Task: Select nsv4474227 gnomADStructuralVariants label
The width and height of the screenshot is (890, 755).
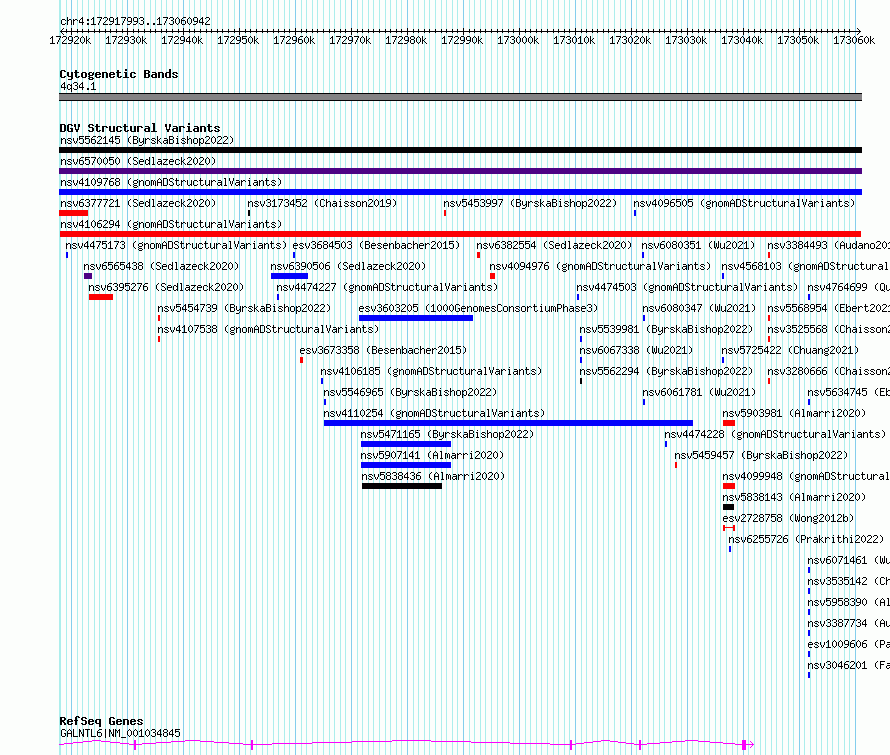Action: pos(387,287)
